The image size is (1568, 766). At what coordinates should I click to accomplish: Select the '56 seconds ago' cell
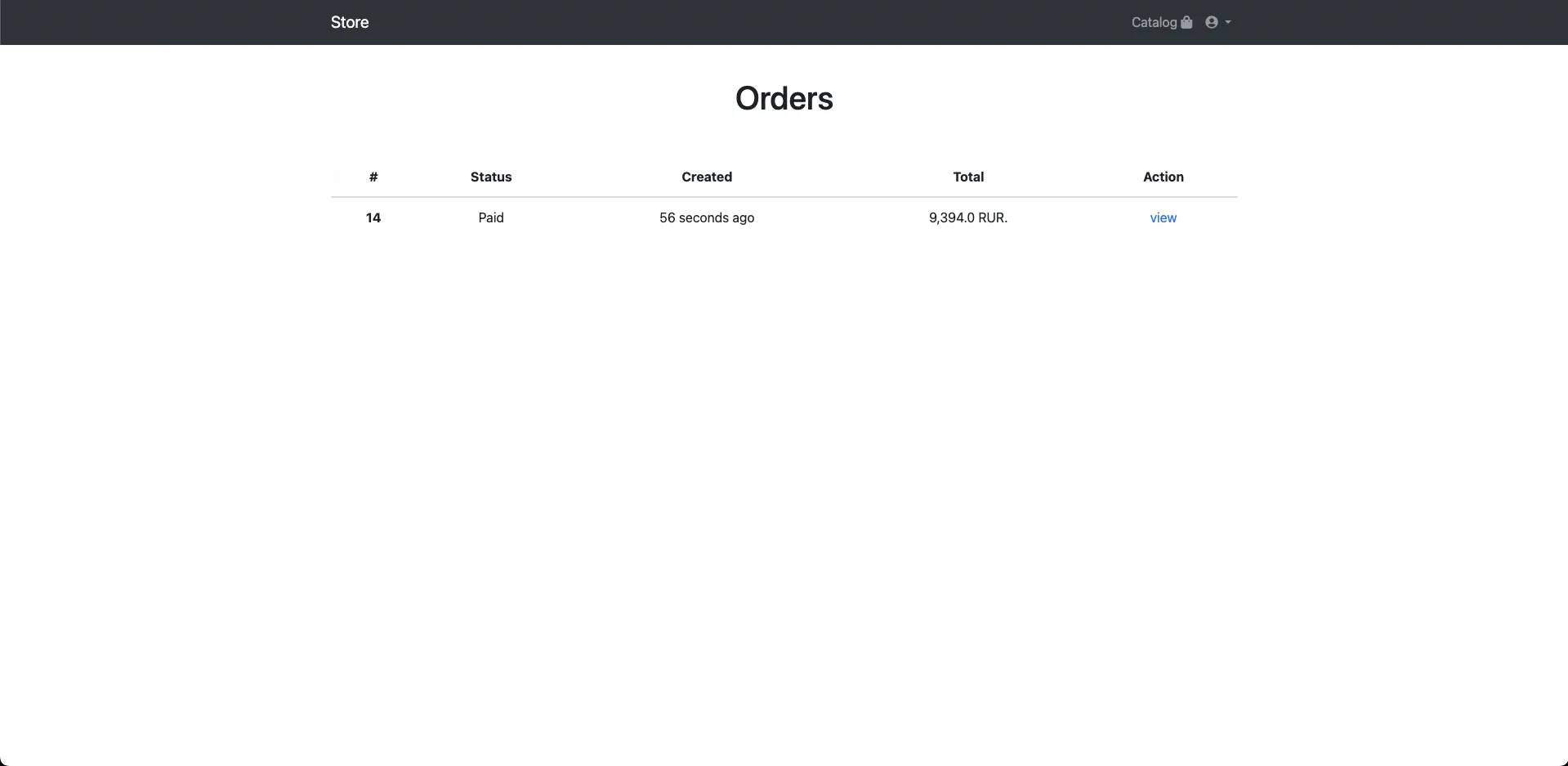pos(707,217)
